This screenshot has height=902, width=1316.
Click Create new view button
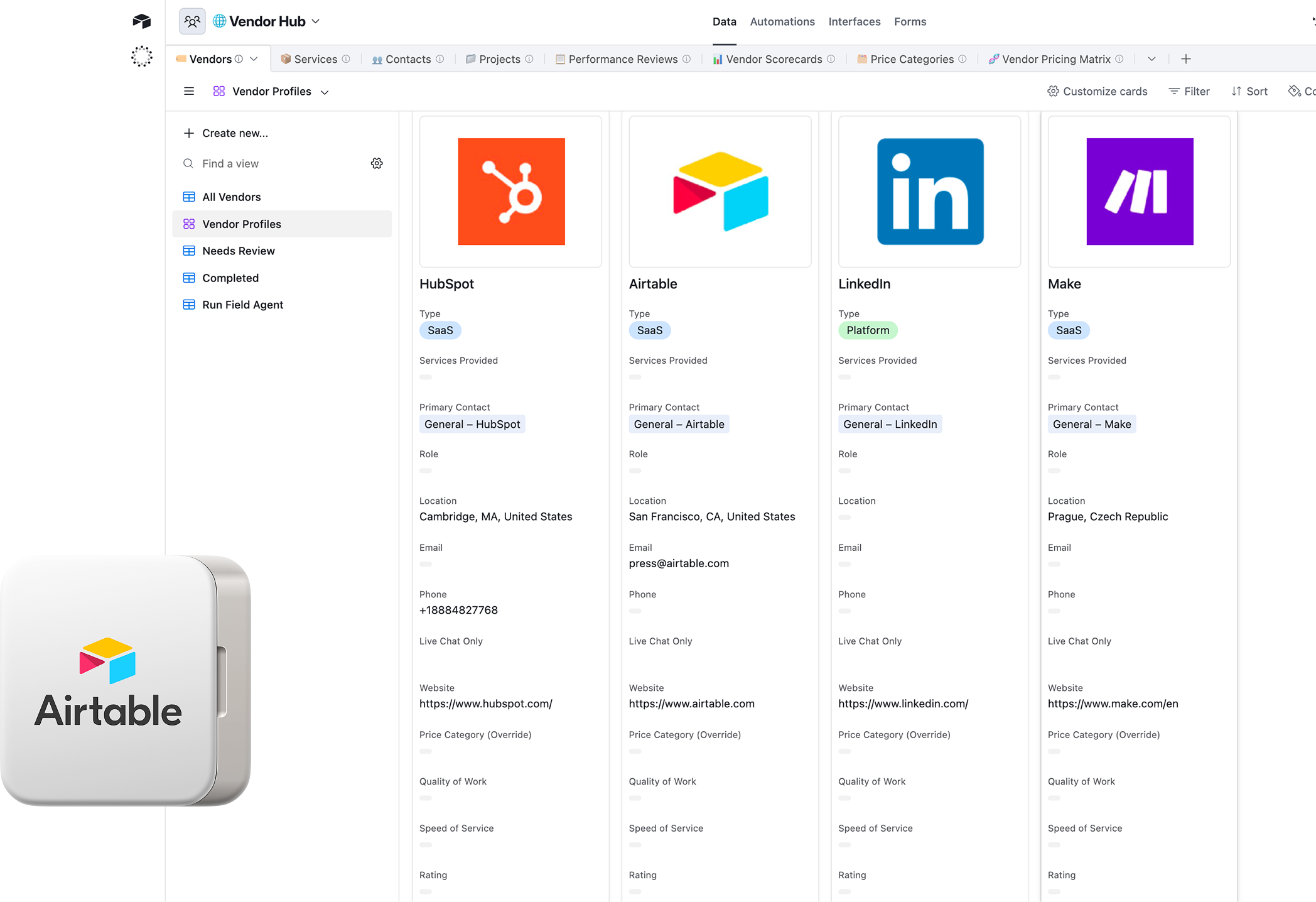[226, 133]
